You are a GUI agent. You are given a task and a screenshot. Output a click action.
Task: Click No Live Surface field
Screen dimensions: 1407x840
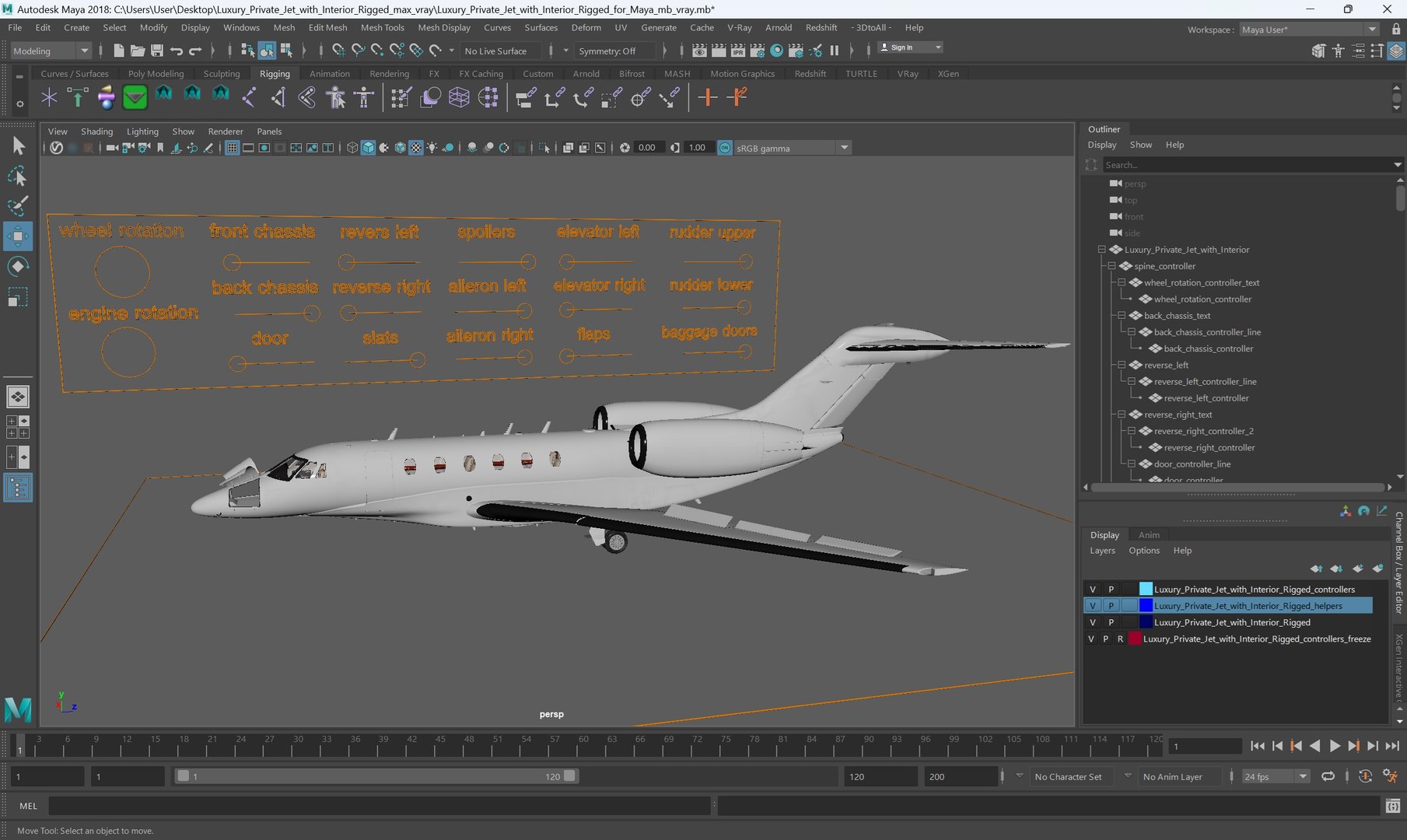coord(502,51)
